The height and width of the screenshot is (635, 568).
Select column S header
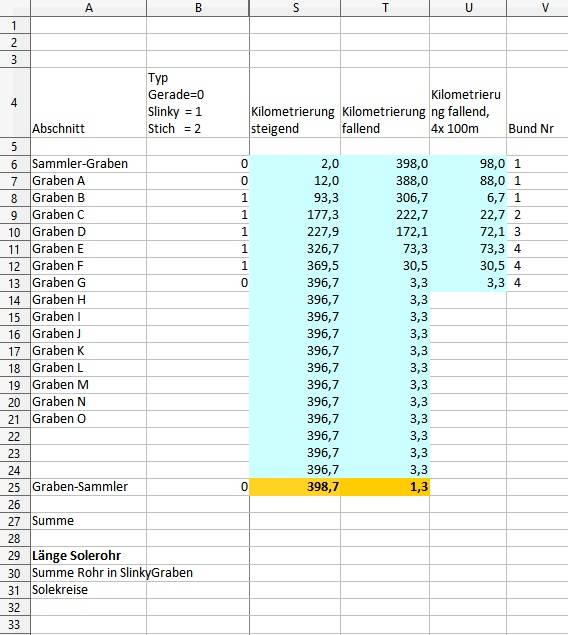pyautogui.click(x=295, y=8)
